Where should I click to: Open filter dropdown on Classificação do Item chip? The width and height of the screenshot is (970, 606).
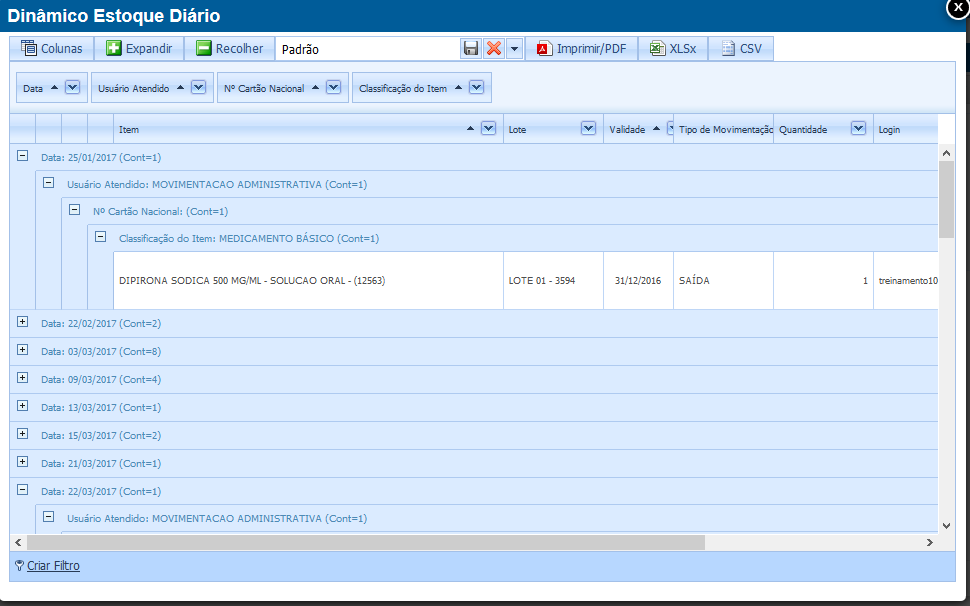tap(476, 87)
